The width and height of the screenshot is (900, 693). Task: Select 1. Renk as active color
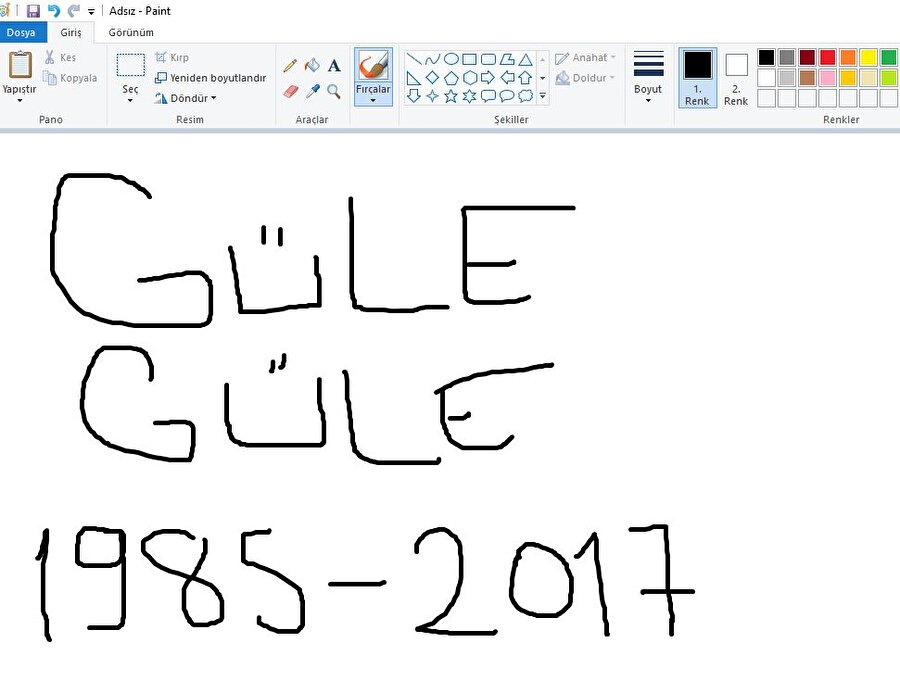click(x=697, y=77)
